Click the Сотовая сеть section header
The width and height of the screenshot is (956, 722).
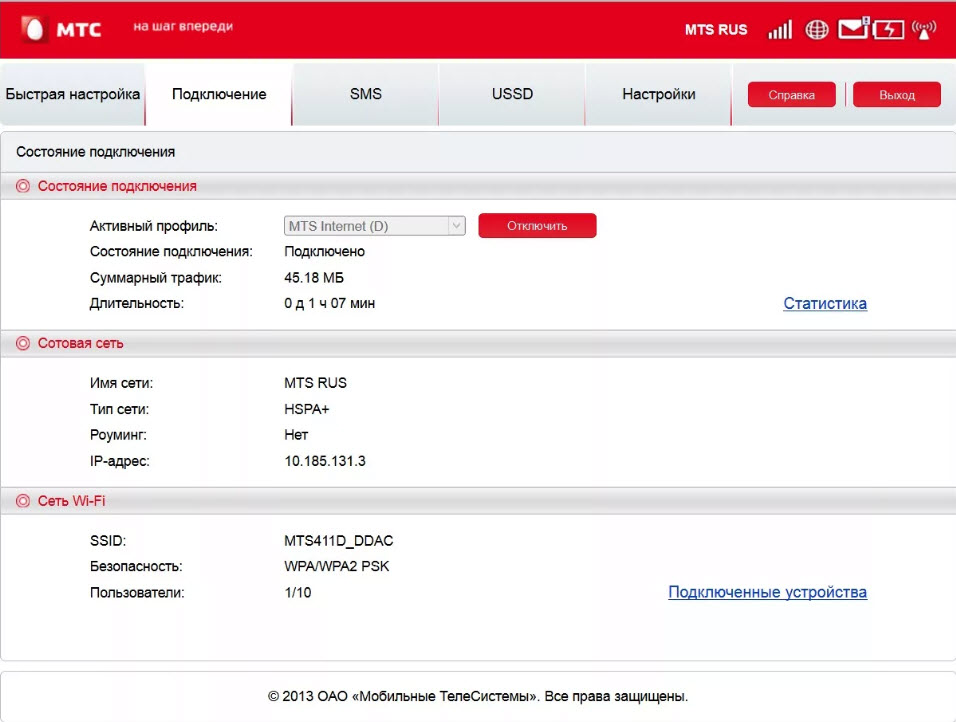(x=80, y=343)
